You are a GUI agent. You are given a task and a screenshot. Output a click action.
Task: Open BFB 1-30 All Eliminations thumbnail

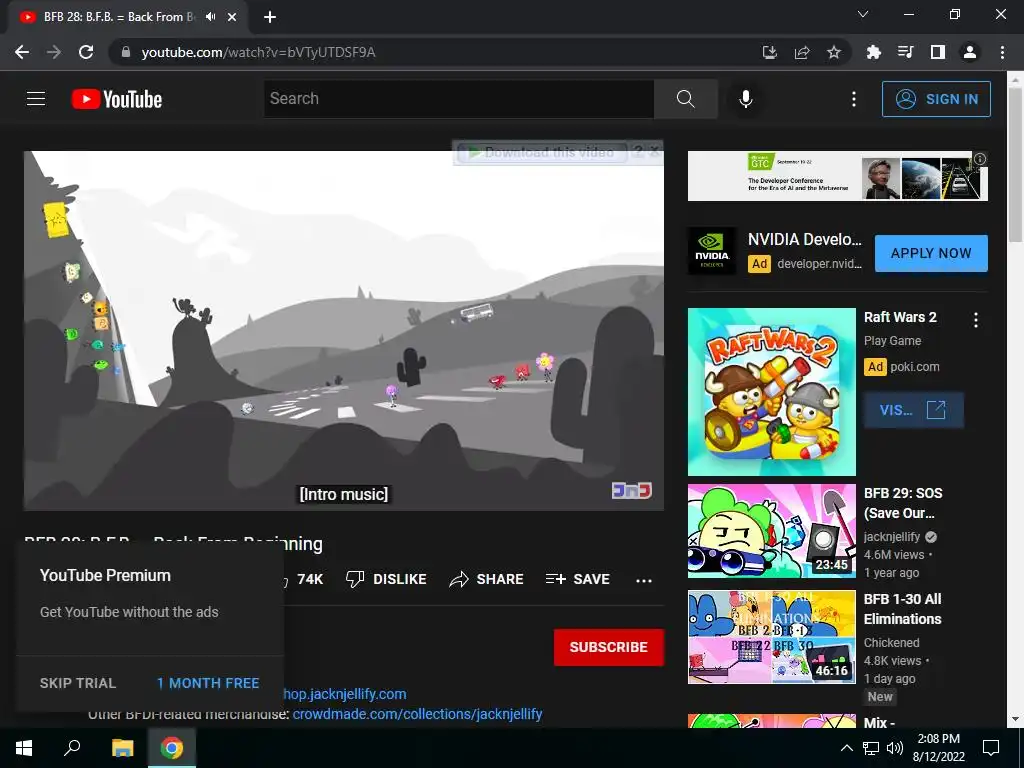click(x=772, y=637)
